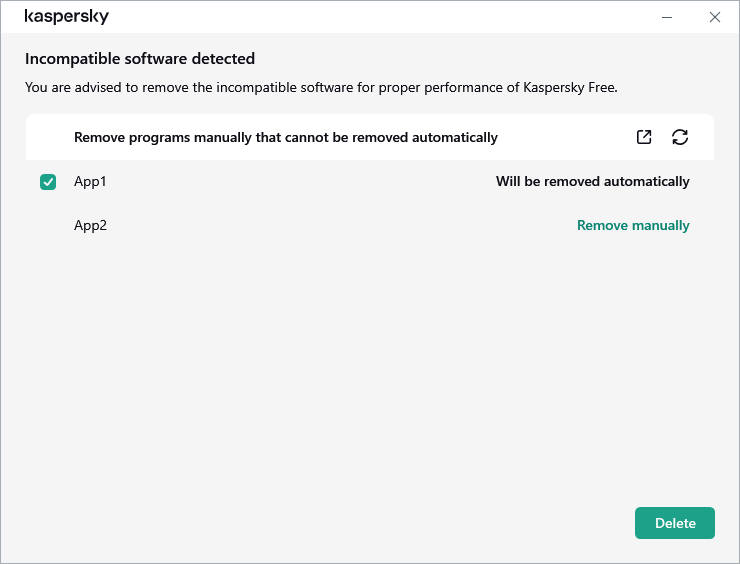Close the Kaspersky installer window
This screenshot has height=564, width=740.
point(714,17)
